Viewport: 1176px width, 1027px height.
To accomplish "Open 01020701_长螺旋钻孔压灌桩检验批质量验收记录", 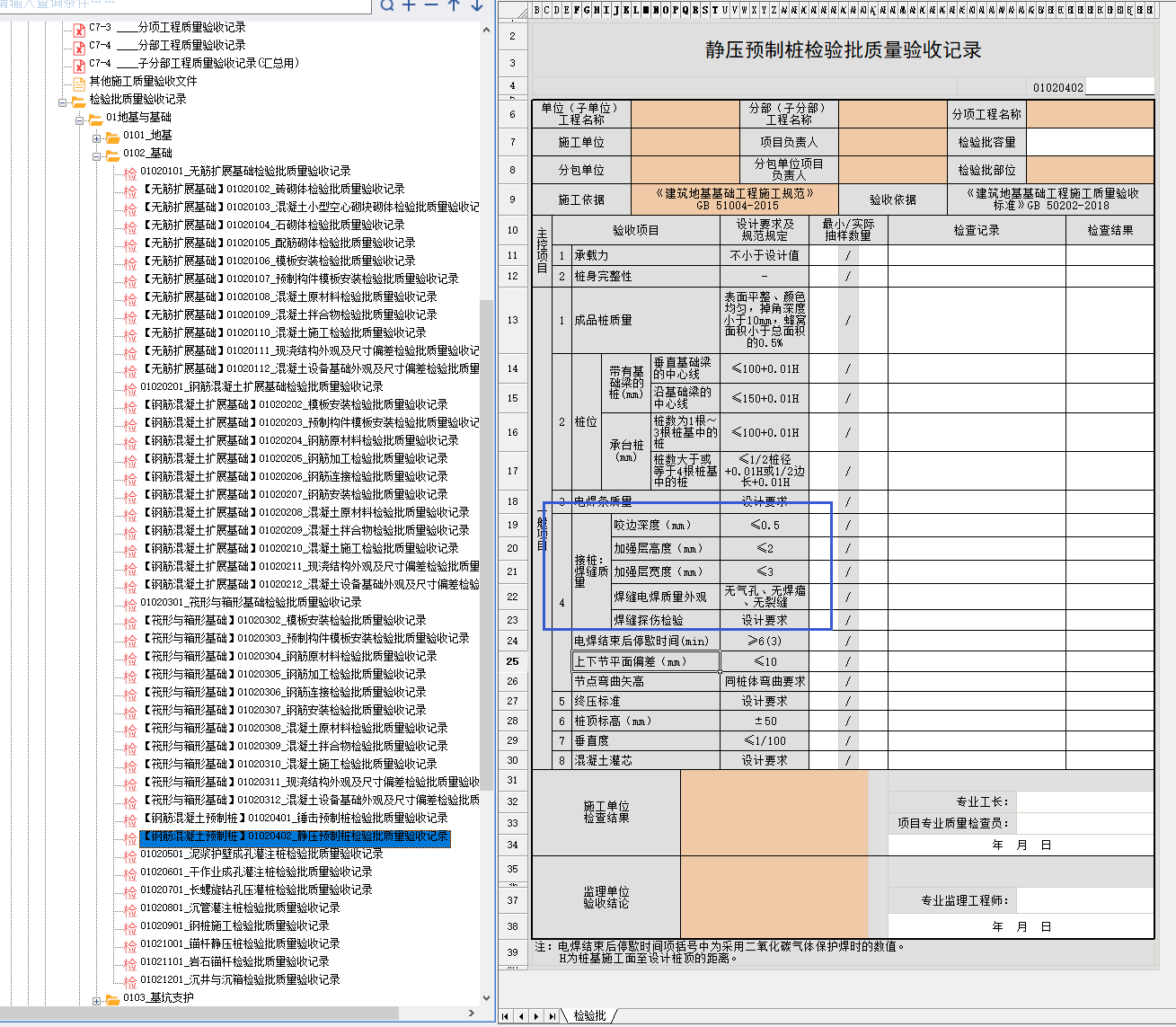I will pos(256,890).
